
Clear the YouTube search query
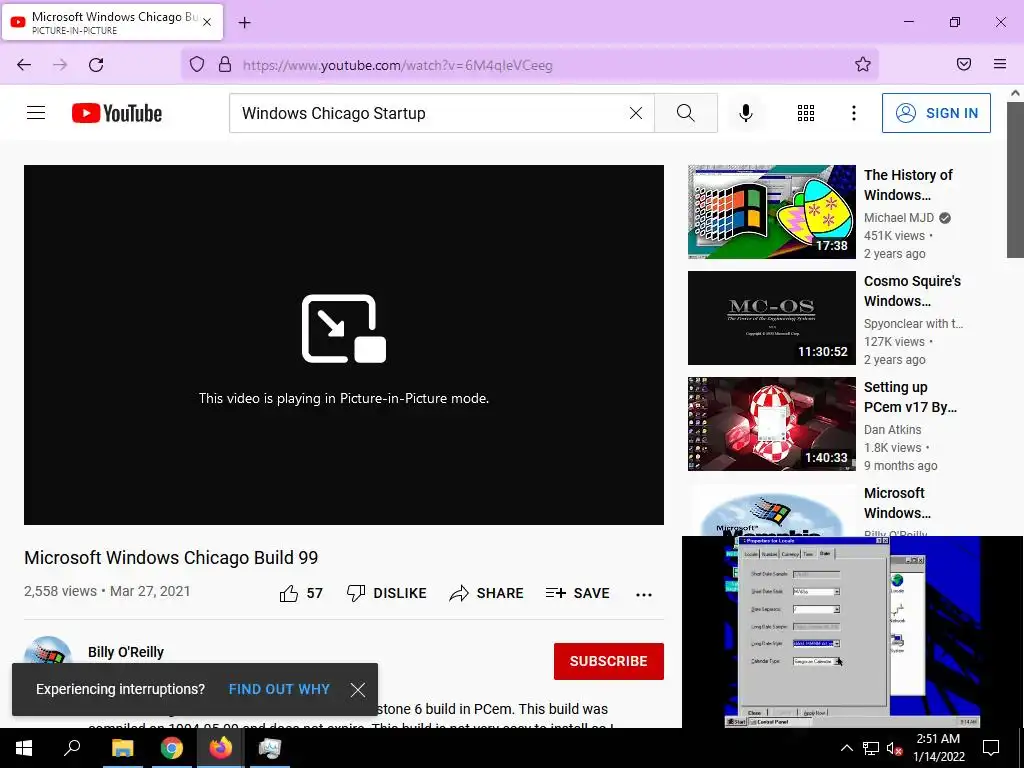[x=635, y=113]
